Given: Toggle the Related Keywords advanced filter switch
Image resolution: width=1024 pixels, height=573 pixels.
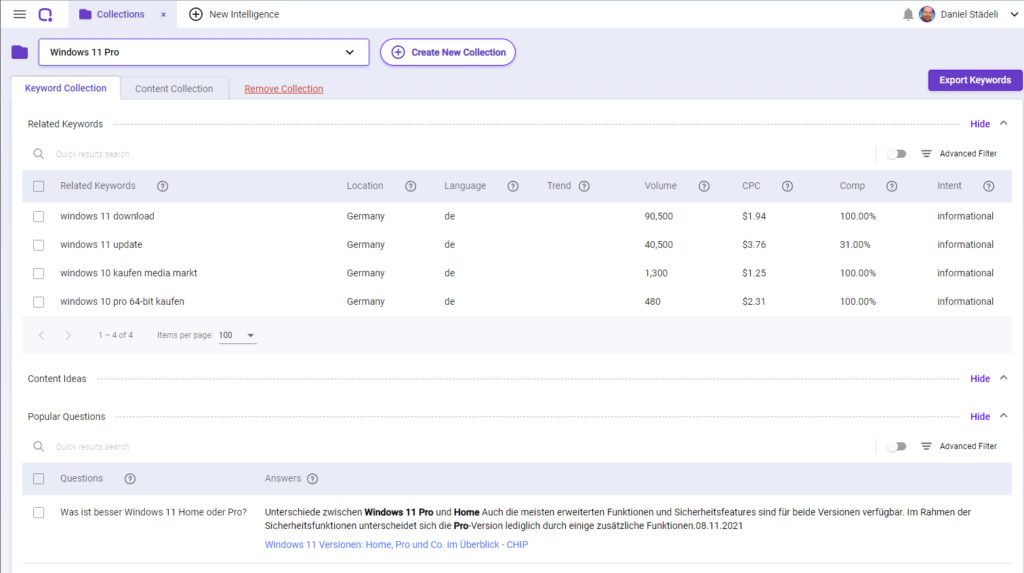Looking at the screenshot, I should 897,154.
